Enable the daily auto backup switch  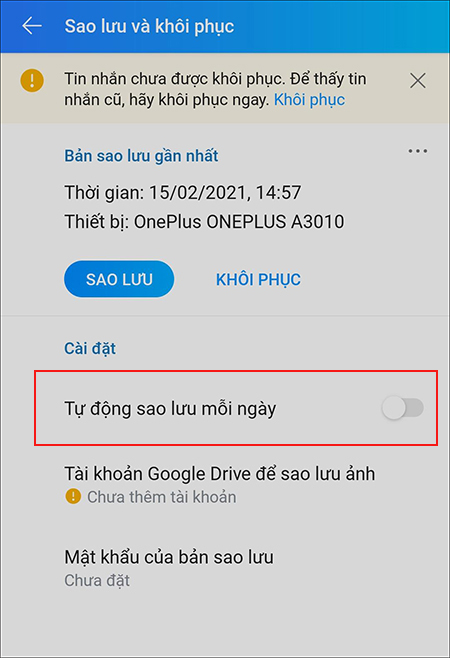(402, 407)
